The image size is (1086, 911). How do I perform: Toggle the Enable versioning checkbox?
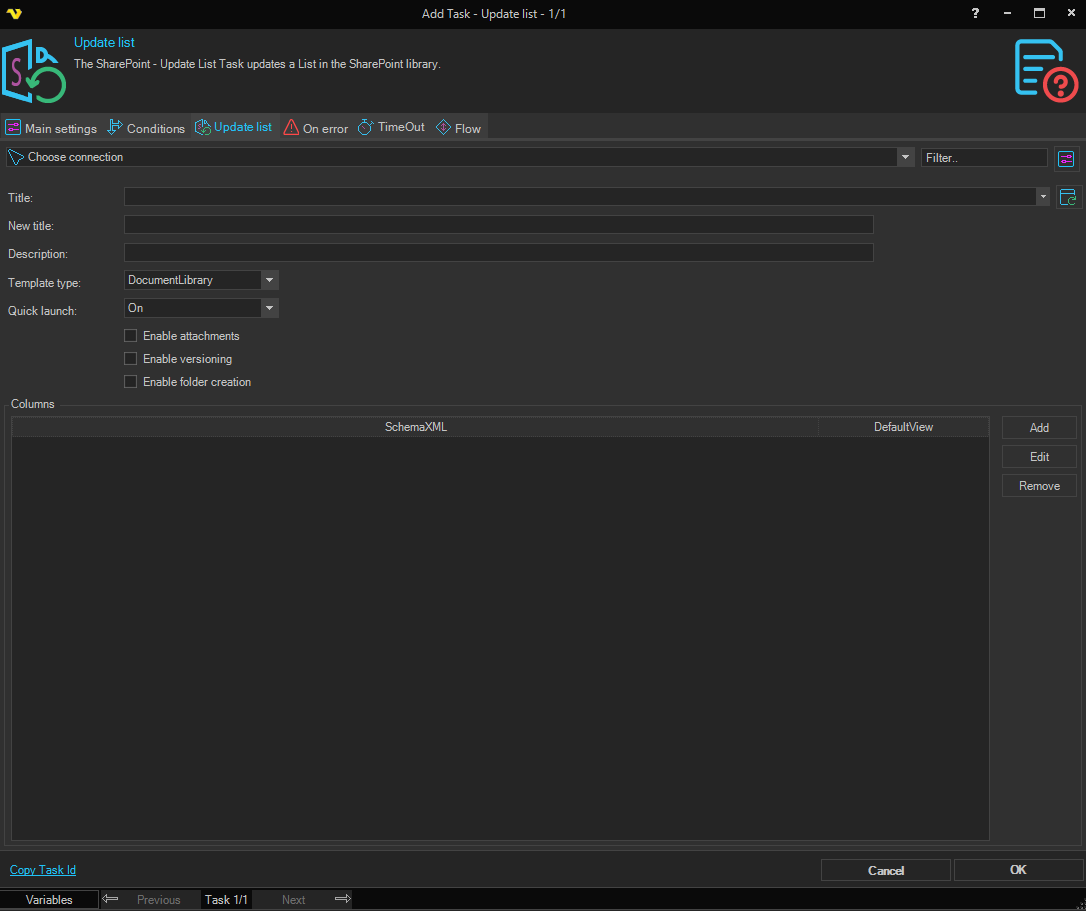click(130, 359)
